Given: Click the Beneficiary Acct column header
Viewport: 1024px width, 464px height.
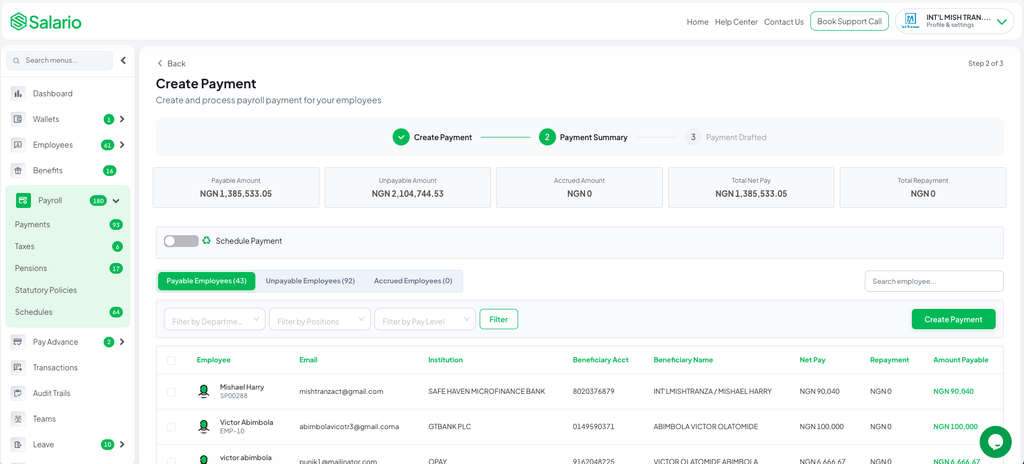Looking at the screenshot, I should [600, 360].
